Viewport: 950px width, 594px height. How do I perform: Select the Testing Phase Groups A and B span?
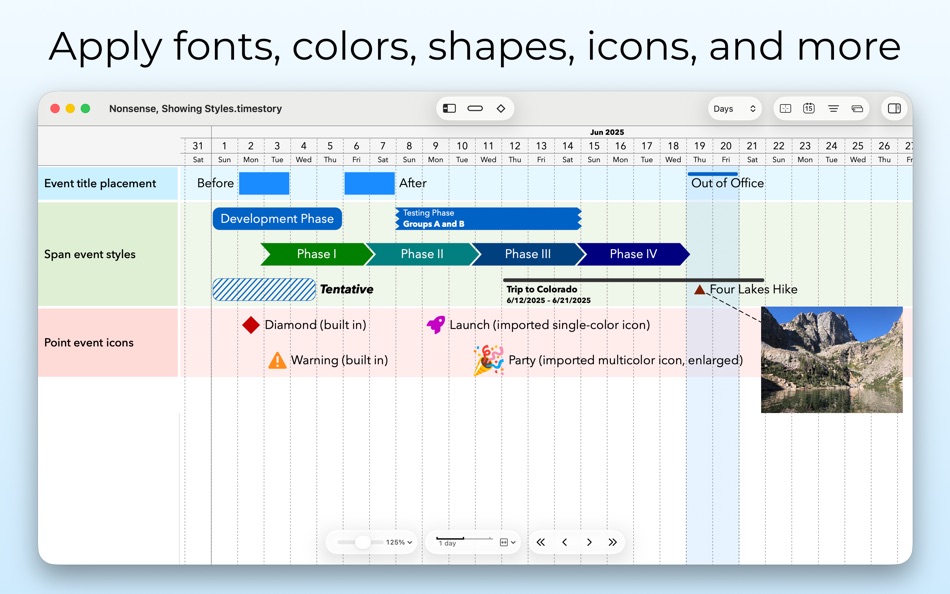pyautogui.click(x=488, y=219)
